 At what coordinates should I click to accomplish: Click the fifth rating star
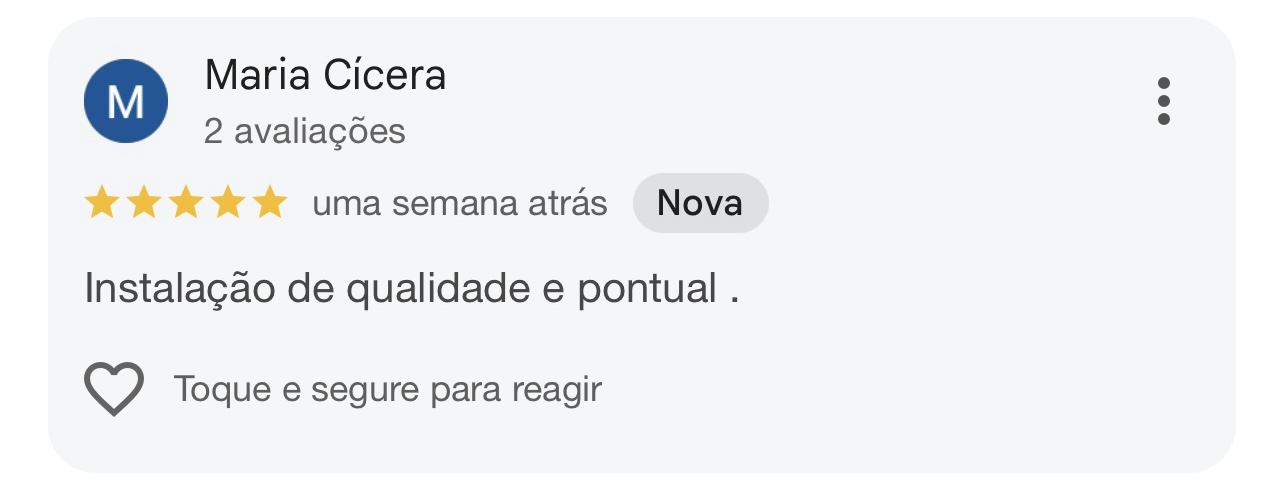[x=269, y=204]
